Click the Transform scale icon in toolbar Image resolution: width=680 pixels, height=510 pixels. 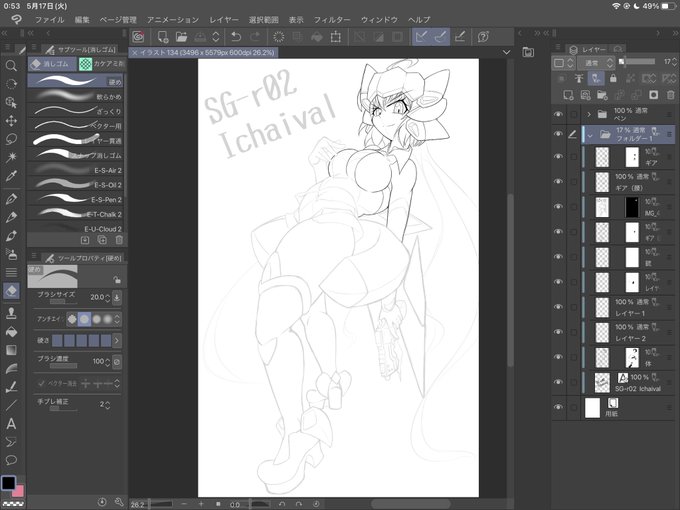336,37
